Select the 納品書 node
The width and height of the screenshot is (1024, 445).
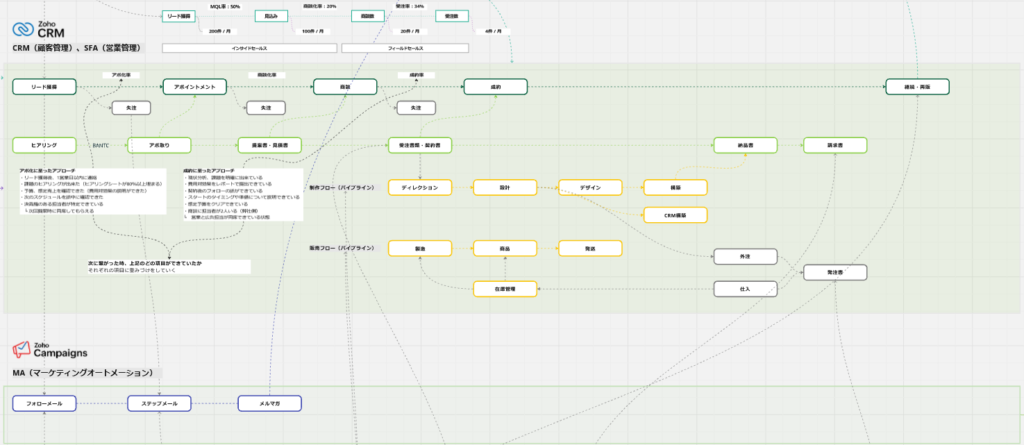(744, 145)
